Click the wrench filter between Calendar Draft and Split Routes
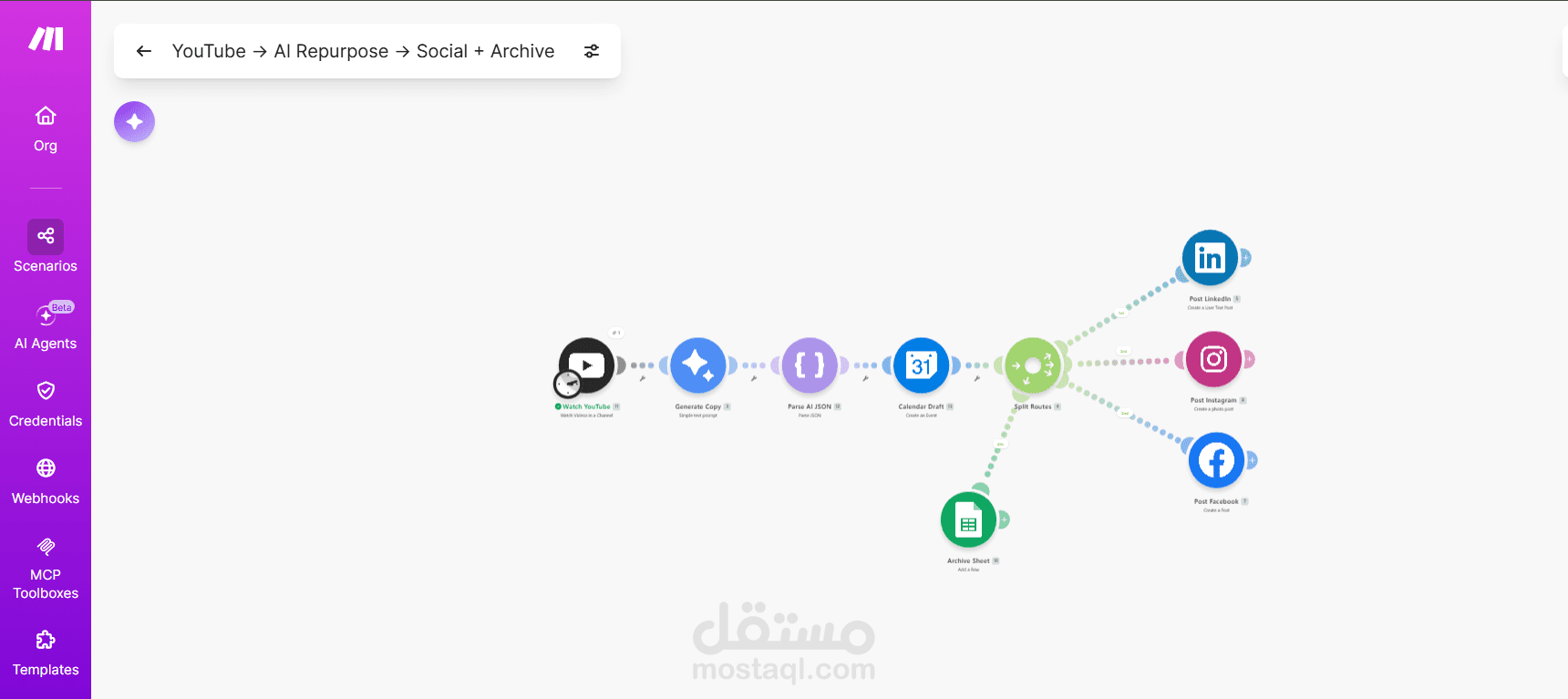The image size is (1568, 699). coord(977,378)
